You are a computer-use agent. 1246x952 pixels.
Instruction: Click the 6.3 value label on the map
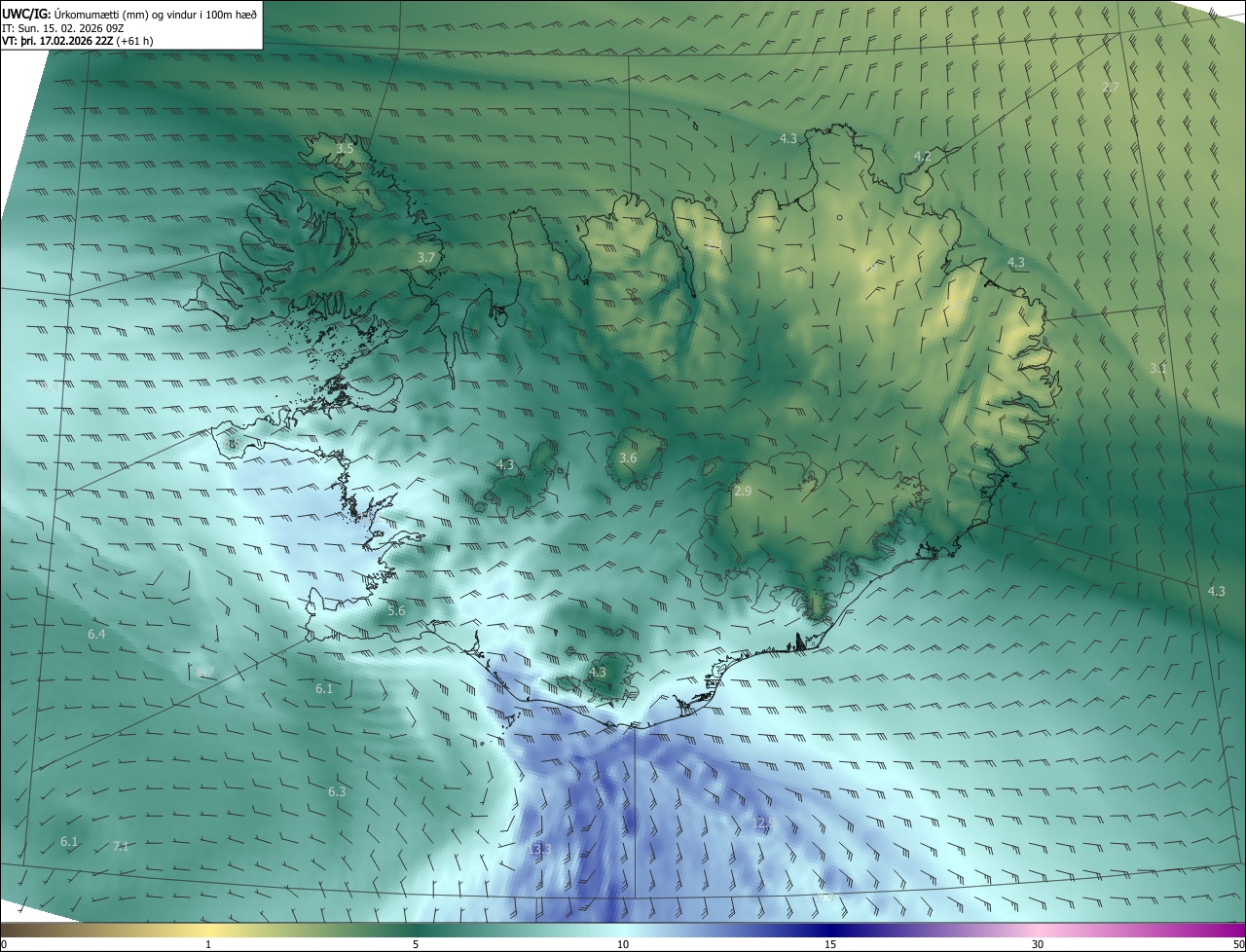coord(337,792)
